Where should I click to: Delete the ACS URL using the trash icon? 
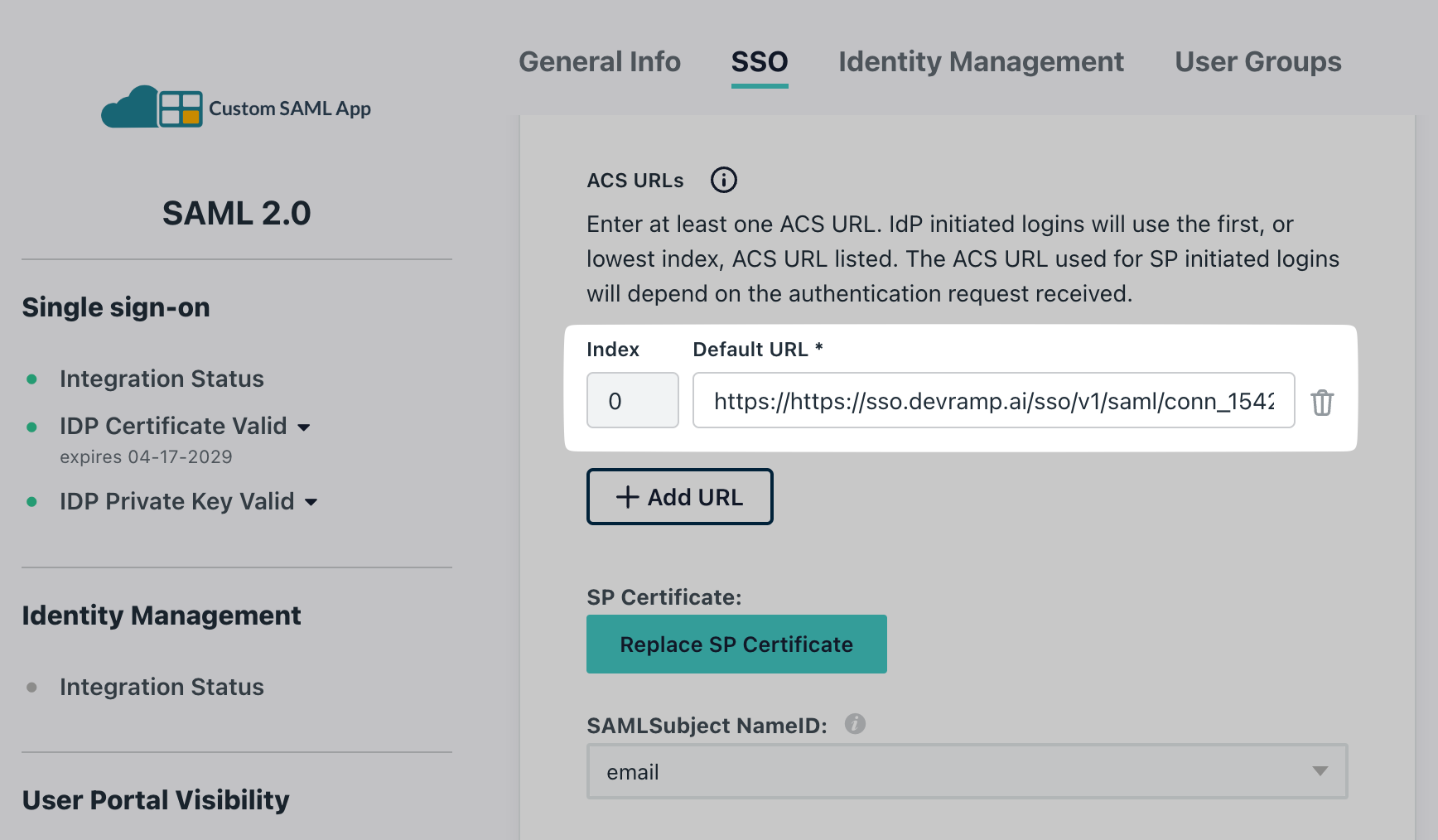coord(1322,403)
